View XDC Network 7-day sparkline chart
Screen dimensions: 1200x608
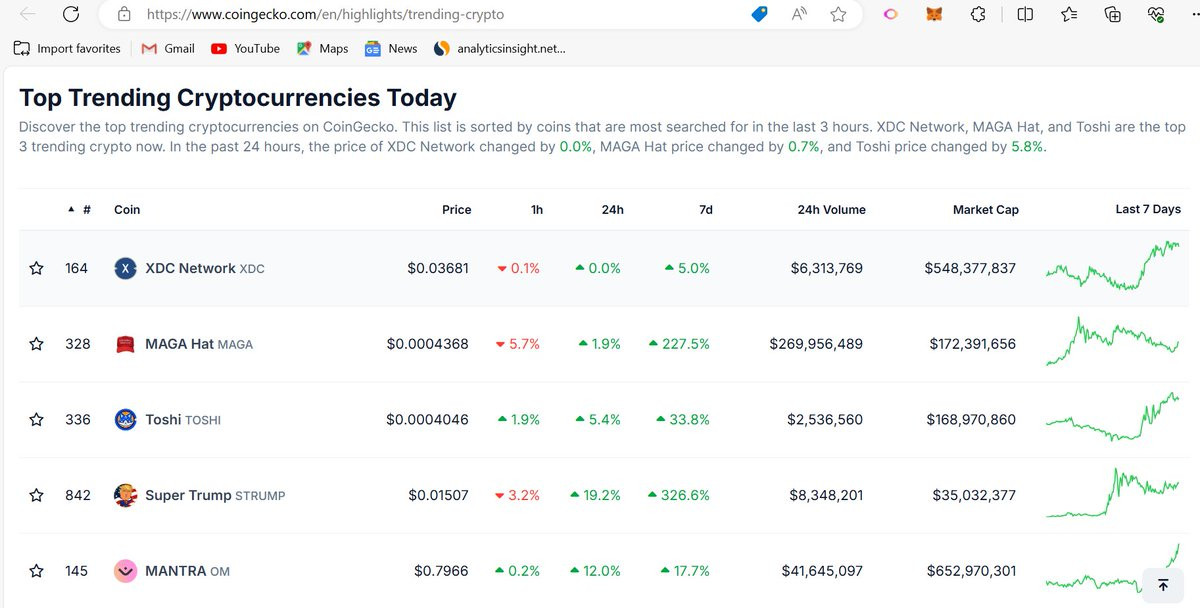point(1113,266)
